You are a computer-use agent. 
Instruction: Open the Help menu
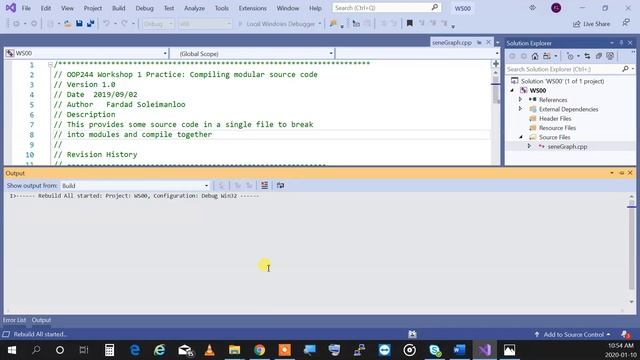click(x=315, y=8)
